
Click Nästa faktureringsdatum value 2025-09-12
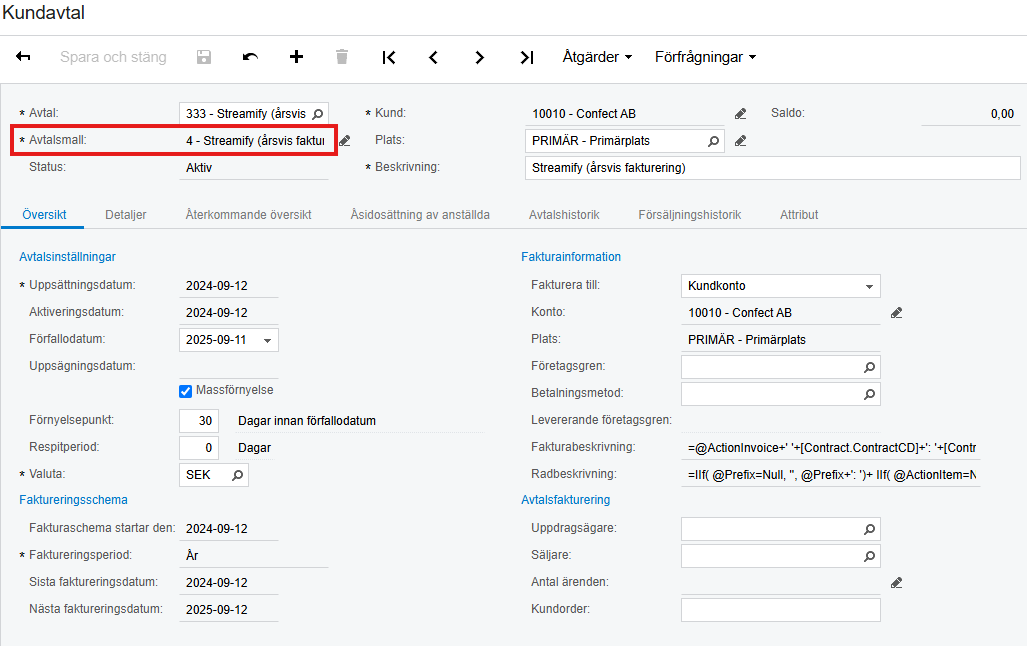pyautogui.click(x=217, y=609)
